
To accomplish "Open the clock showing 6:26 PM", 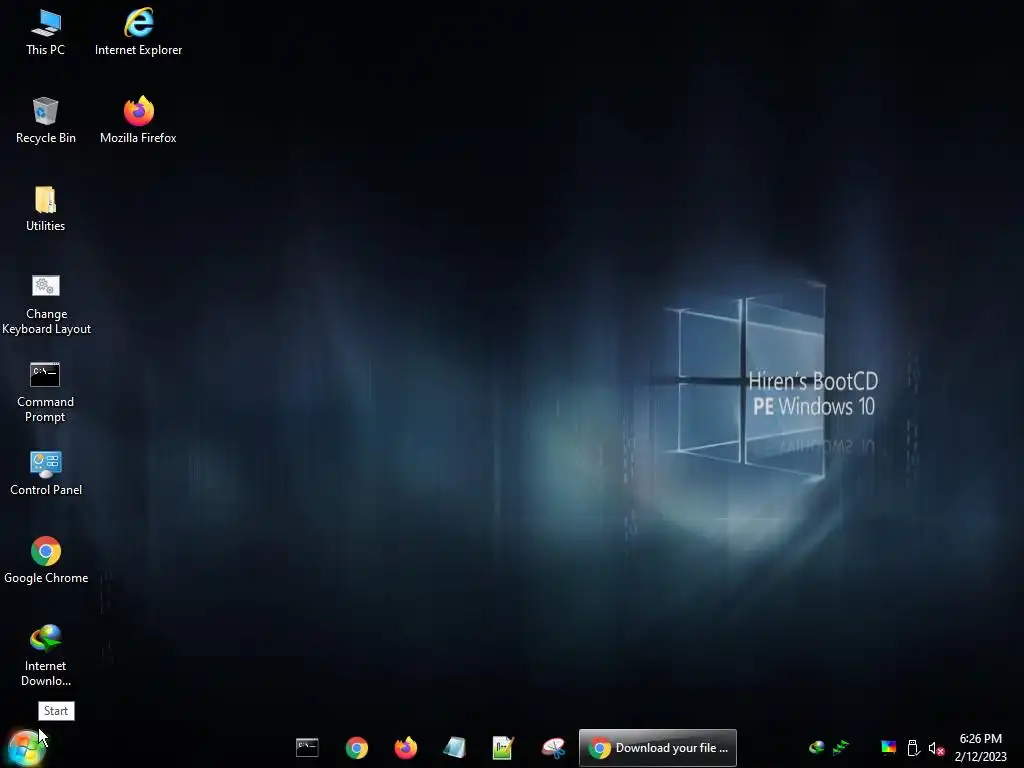I will [980, 748].
